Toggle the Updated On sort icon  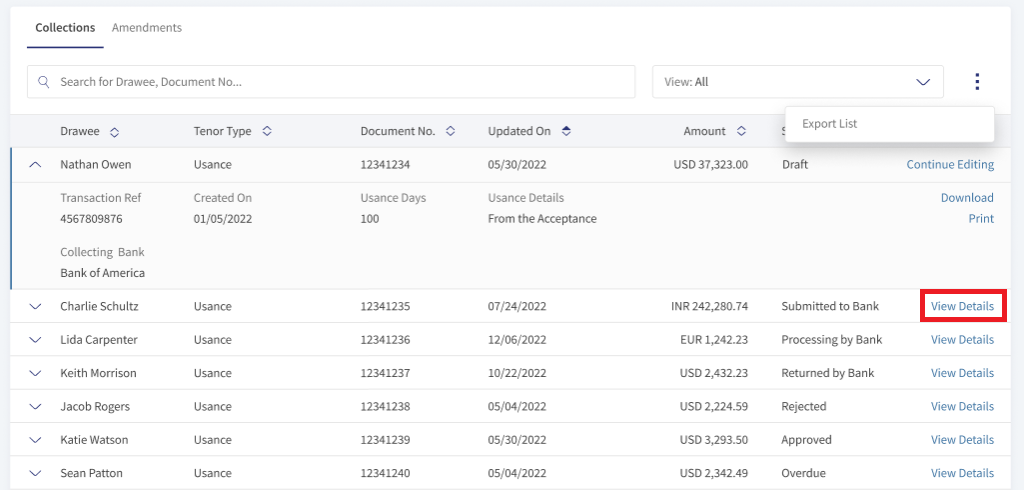tap(566, 131)
